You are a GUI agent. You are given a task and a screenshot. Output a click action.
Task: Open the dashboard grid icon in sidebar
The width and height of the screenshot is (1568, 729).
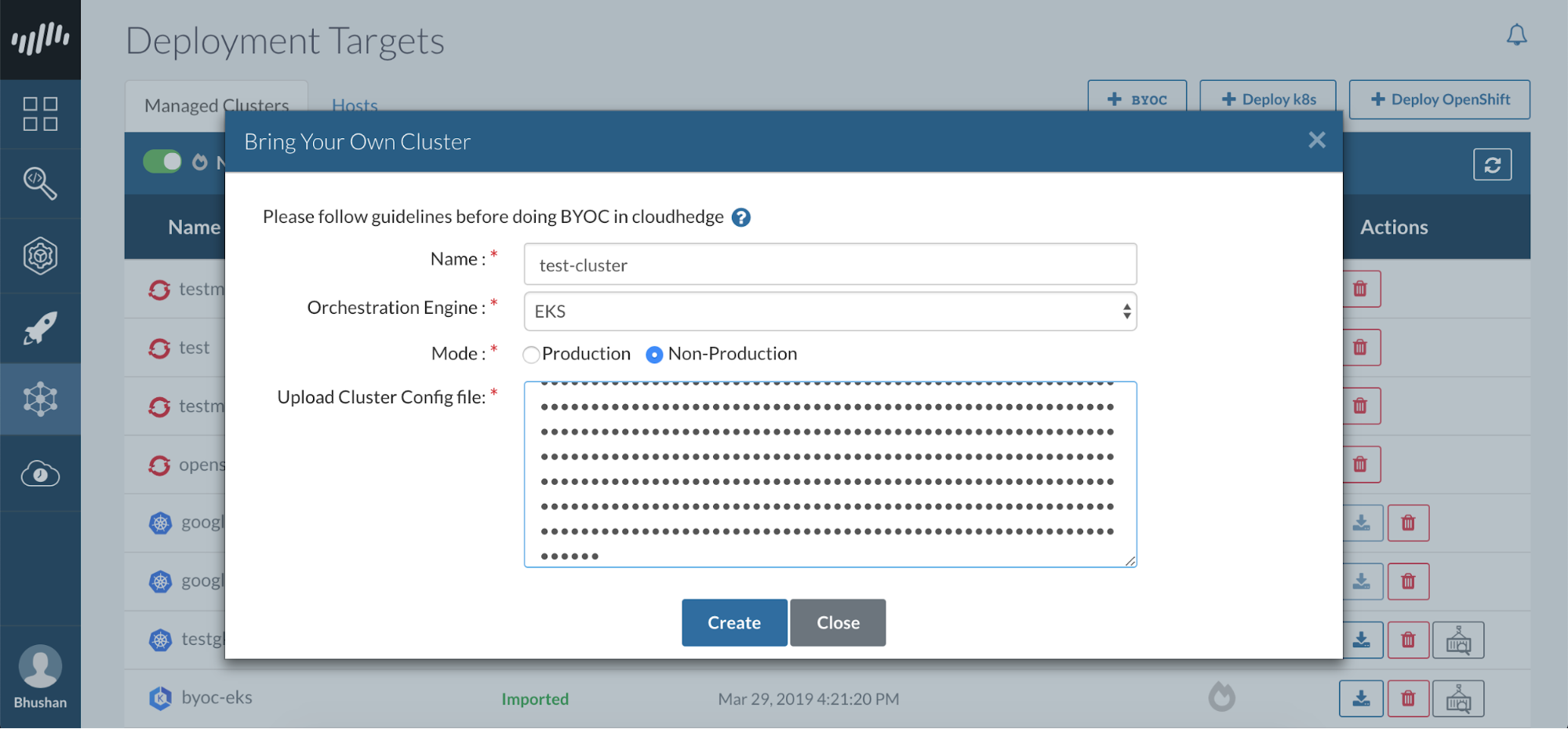point(40,114)
